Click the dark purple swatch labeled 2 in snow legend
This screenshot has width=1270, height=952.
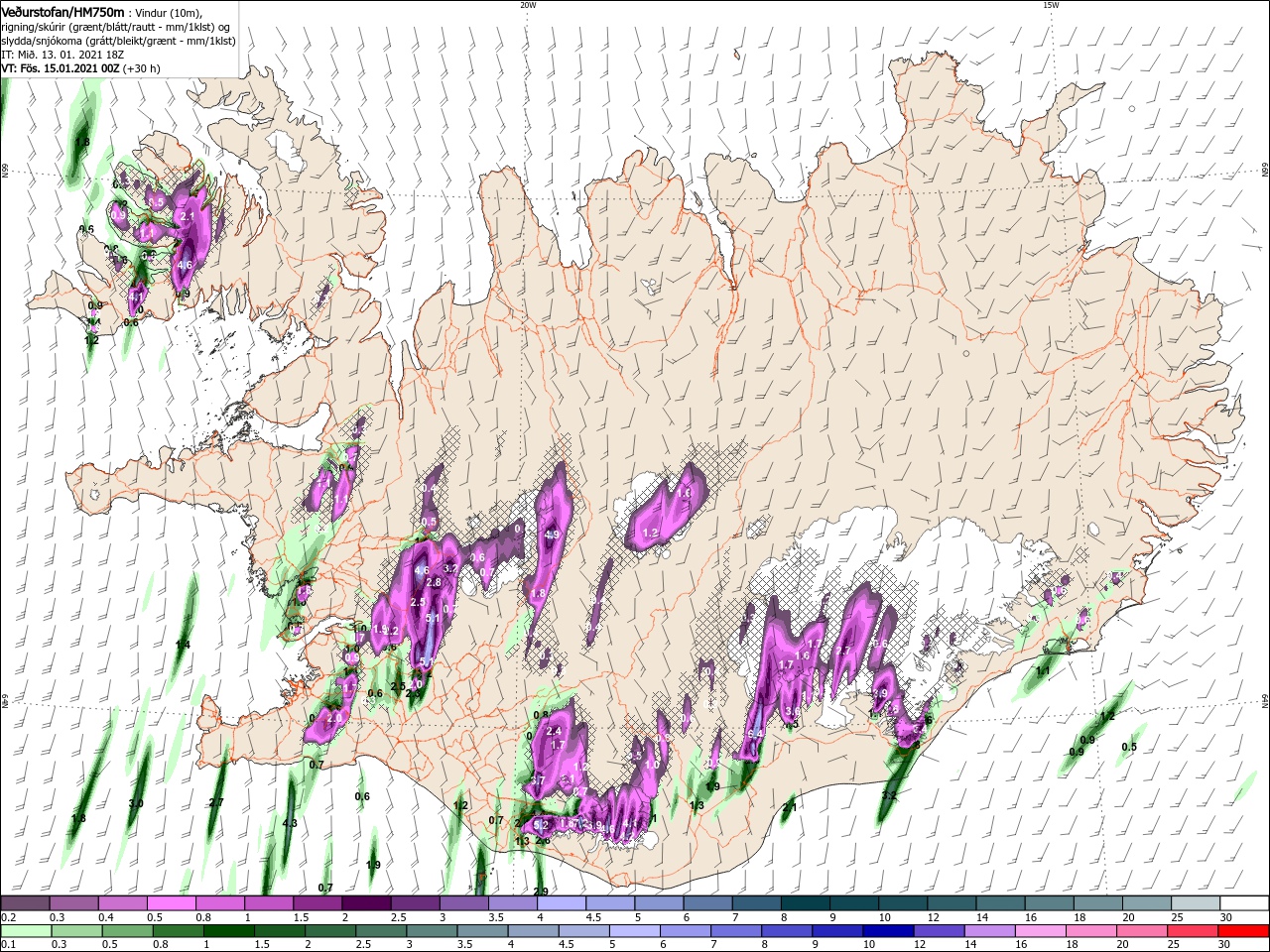366,903
